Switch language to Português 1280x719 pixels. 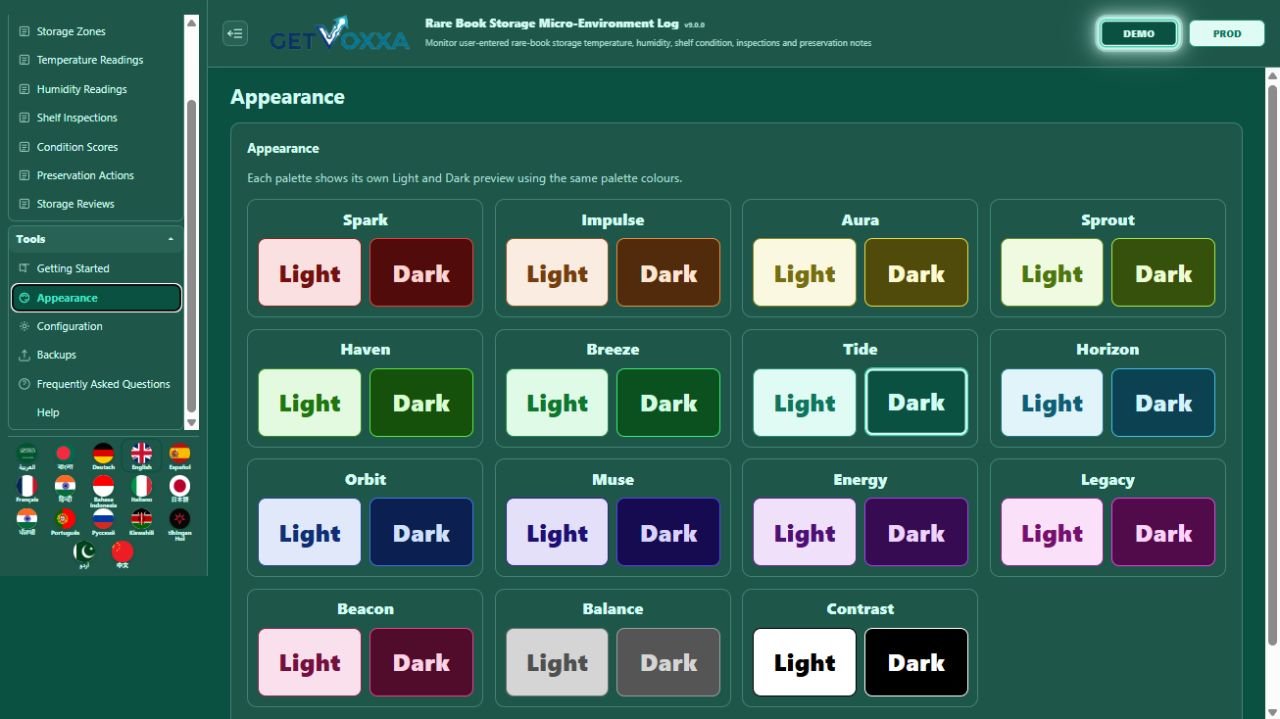tap(65, 523)
